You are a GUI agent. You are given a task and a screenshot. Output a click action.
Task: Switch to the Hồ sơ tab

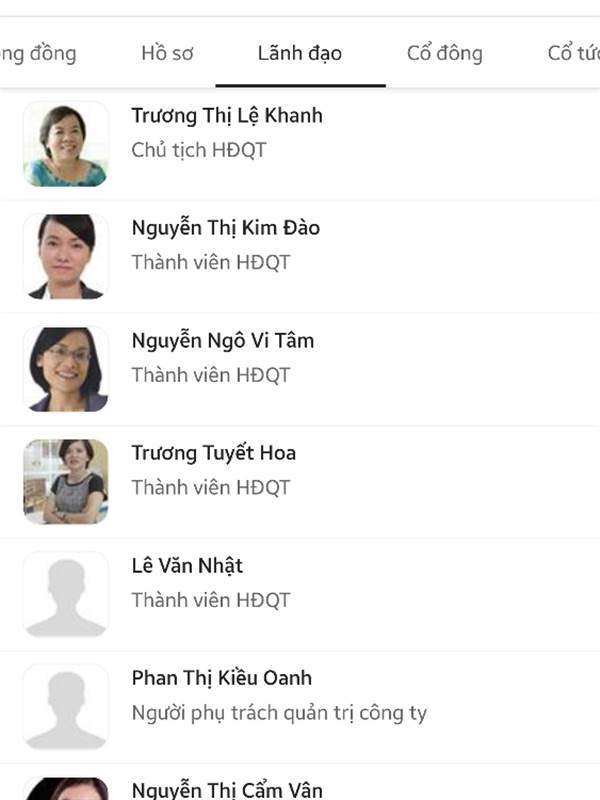(167, 53)
